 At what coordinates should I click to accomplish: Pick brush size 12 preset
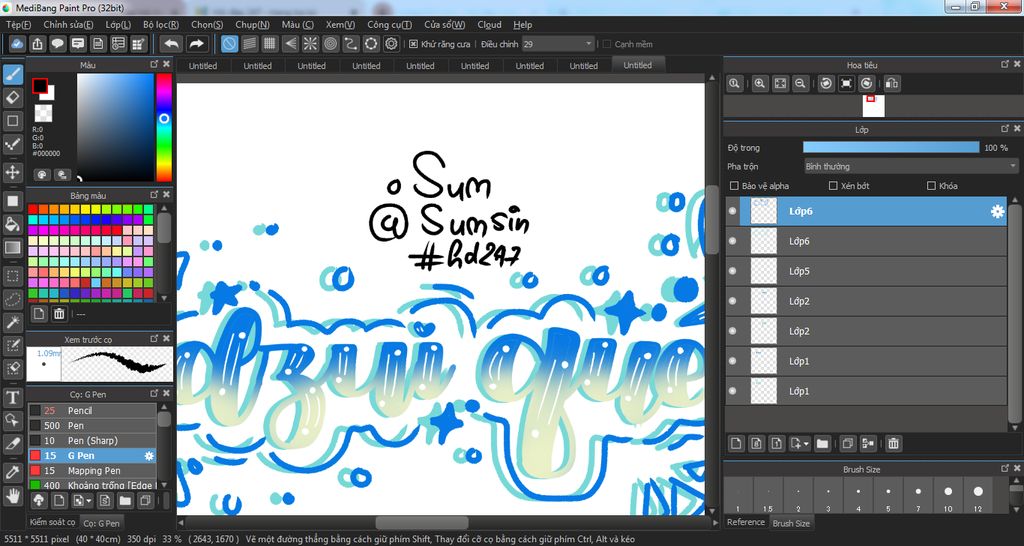click(x=978, y=496)
